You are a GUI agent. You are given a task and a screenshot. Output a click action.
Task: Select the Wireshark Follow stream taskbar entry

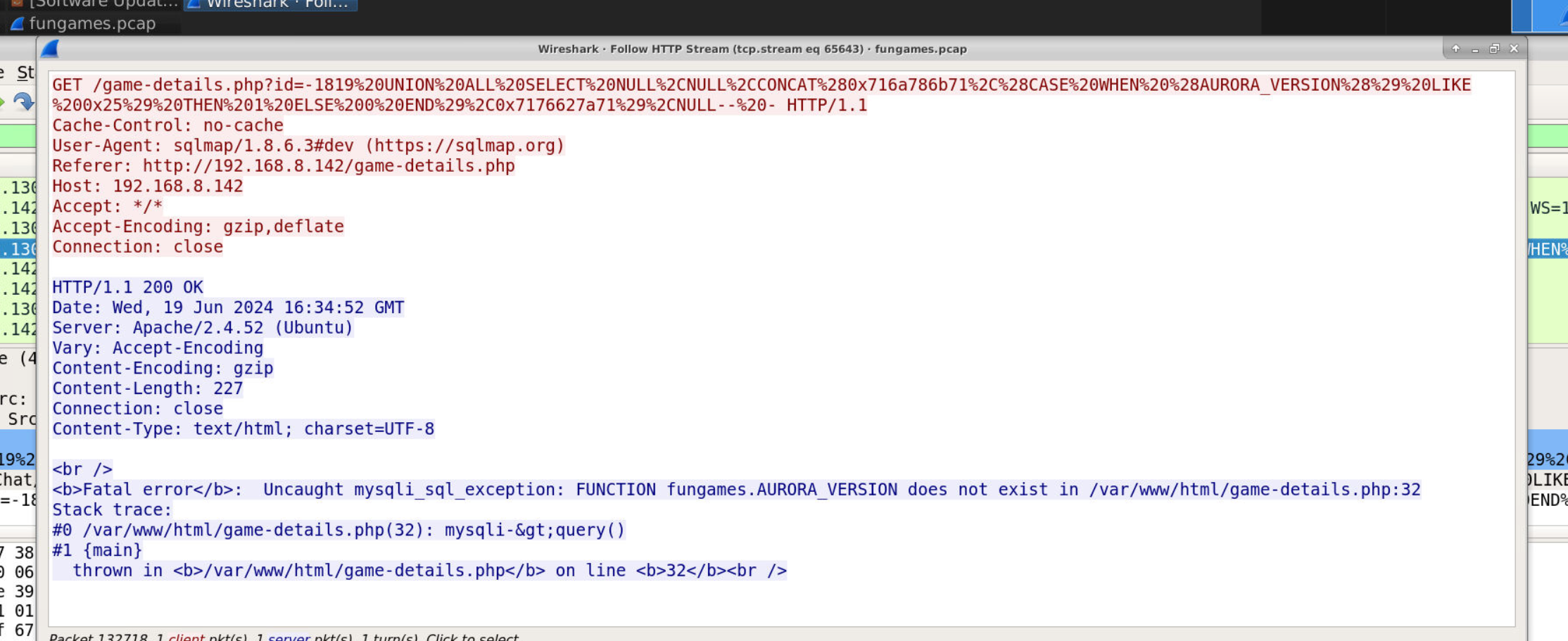[271, 4]
